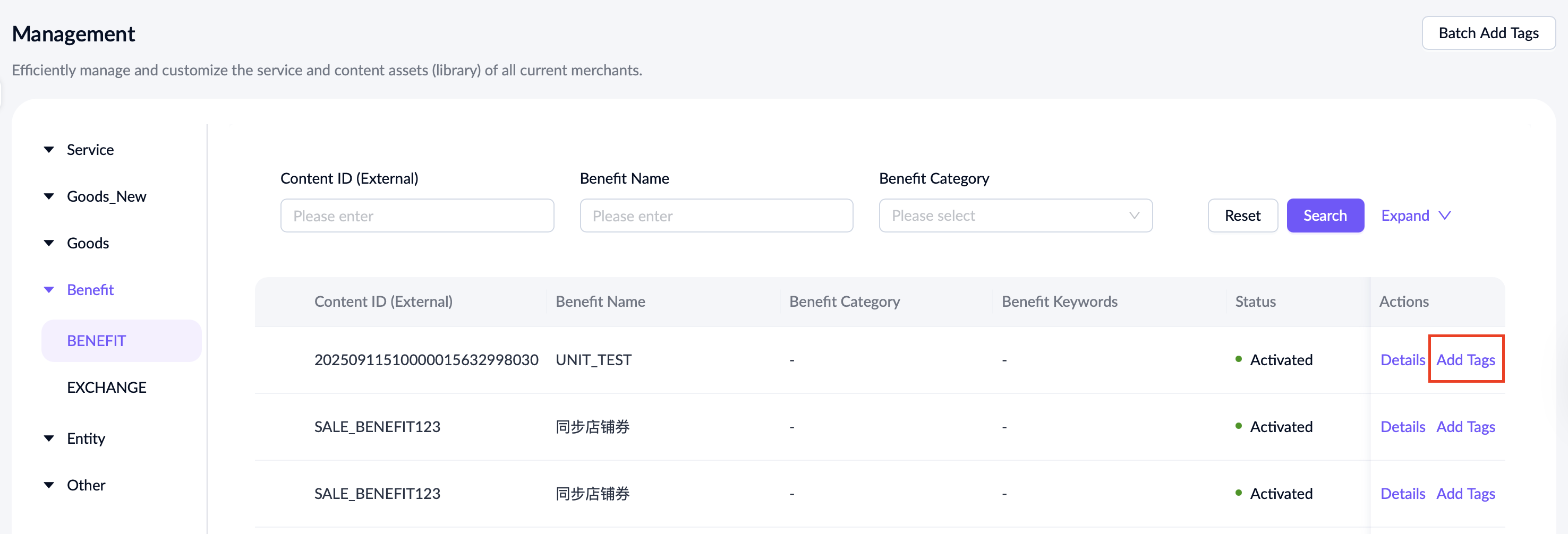Add Tags to last SALE_BENEFIT123 row

[1465, 494]
